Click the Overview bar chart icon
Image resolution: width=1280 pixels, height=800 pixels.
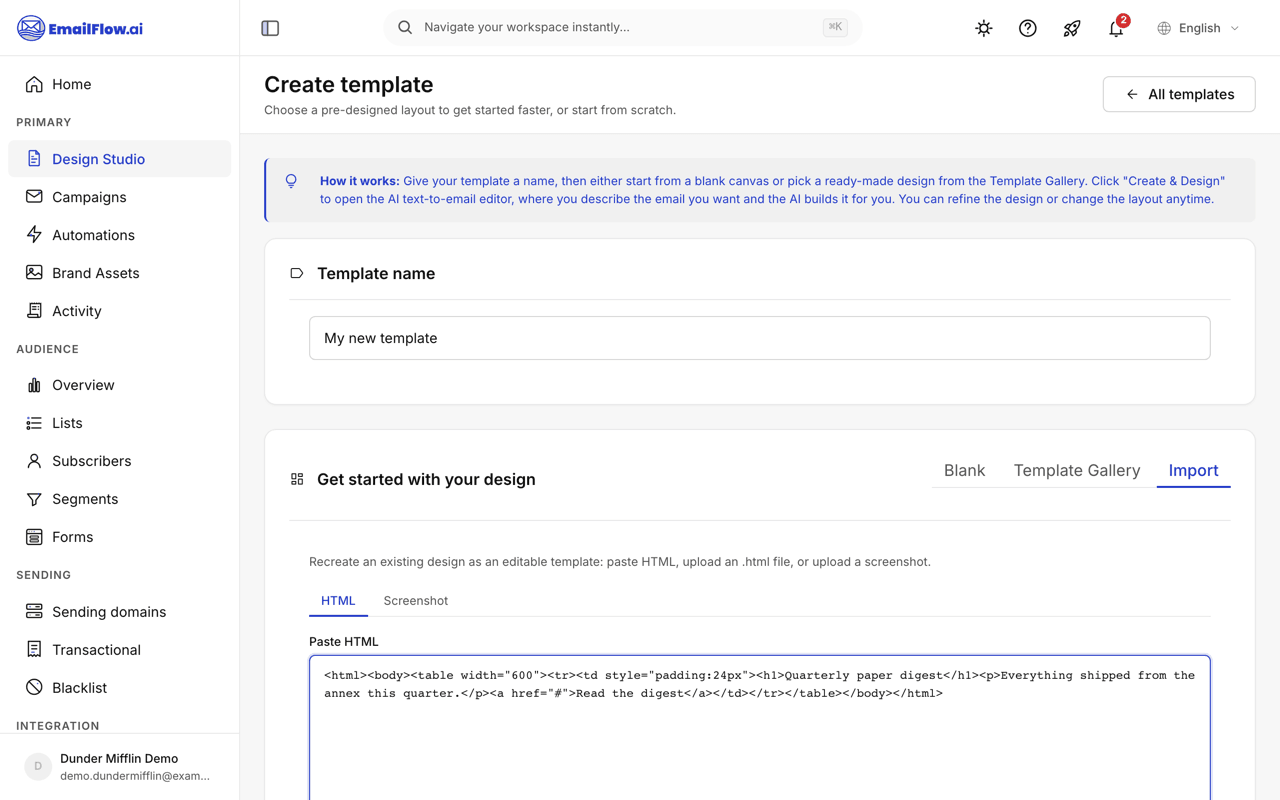click(x=34, y=385)
